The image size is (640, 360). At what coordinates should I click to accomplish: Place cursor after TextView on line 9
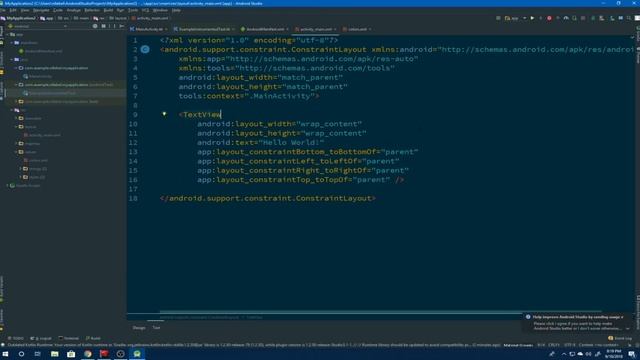[221, 115]
